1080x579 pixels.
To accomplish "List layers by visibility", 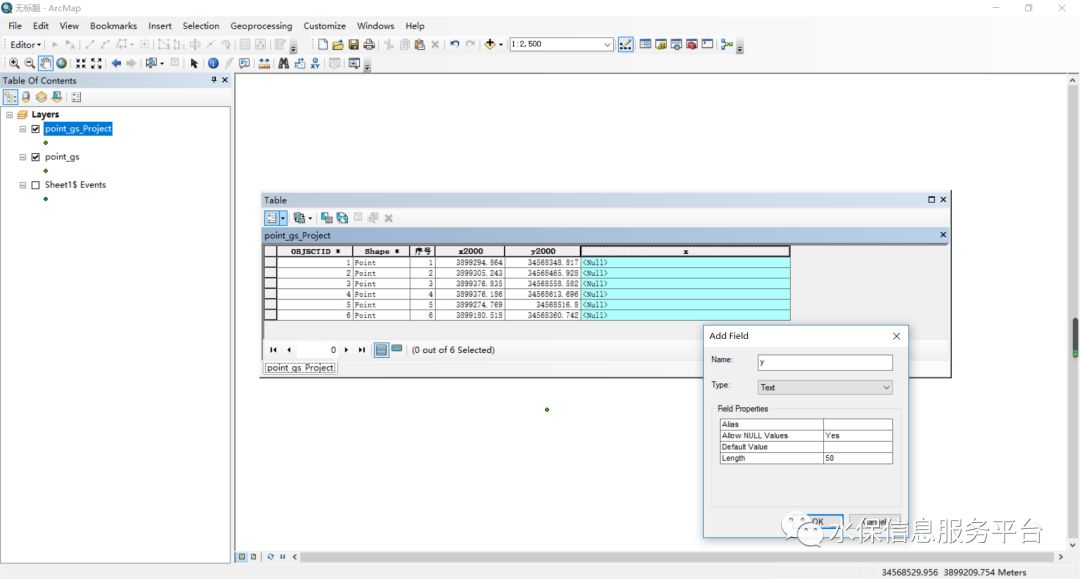I will pyautogui.click(x=41, y=97).
